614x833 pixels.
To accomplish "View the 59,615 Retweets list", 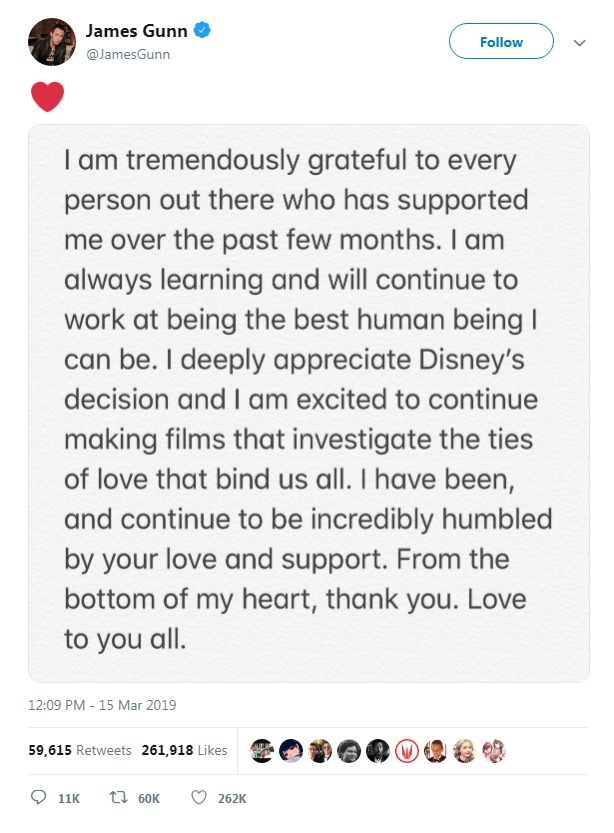I will tap(80, 750).
